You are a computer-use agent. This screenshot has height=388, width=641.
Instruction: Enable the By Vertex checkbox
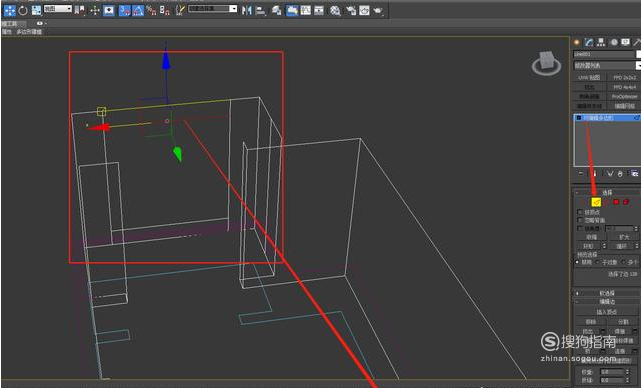pos(580,212)
